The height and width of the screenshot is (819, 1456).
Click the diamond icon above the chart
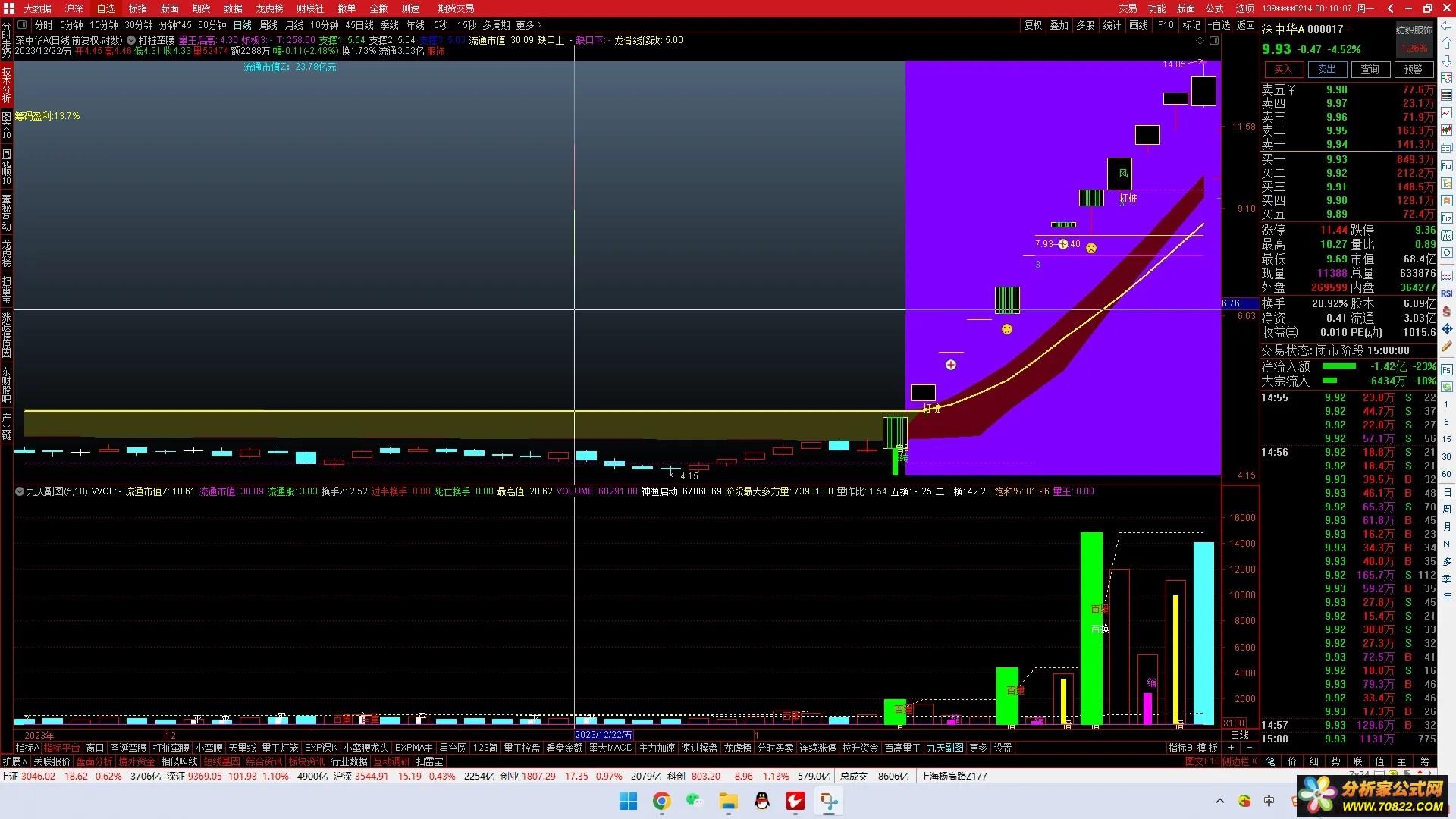(1200, 40)
